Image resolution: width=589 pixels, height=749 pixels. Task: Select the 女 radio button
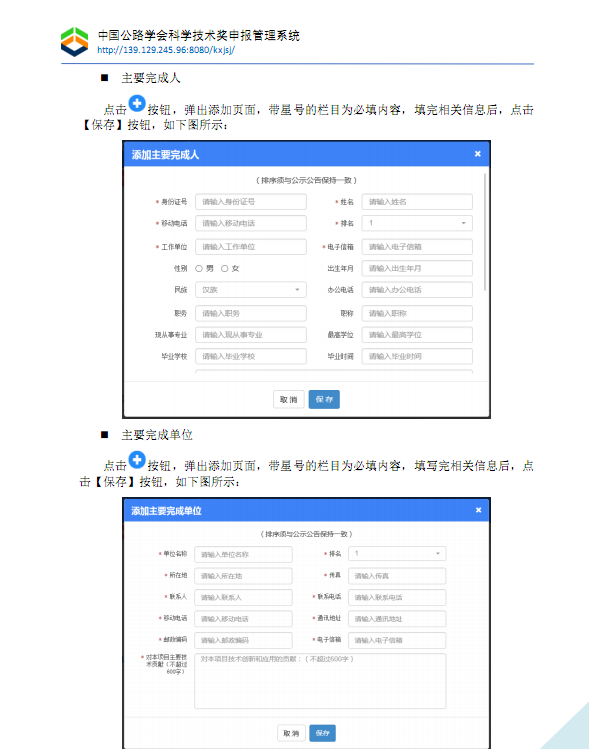tap(225, 268)
